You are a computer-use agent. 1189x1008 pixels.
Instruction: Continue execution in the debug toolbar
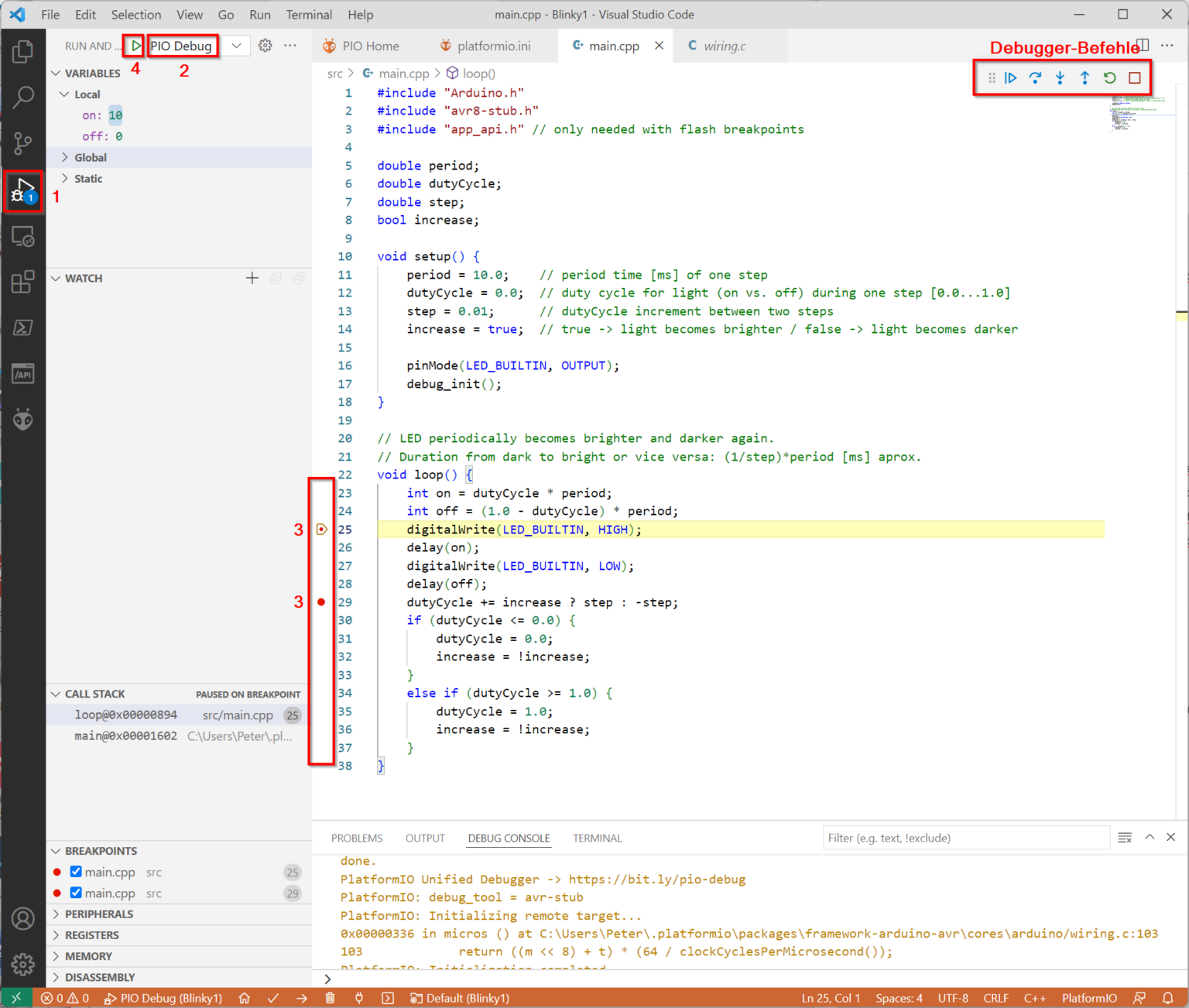tap(1011, 77)
